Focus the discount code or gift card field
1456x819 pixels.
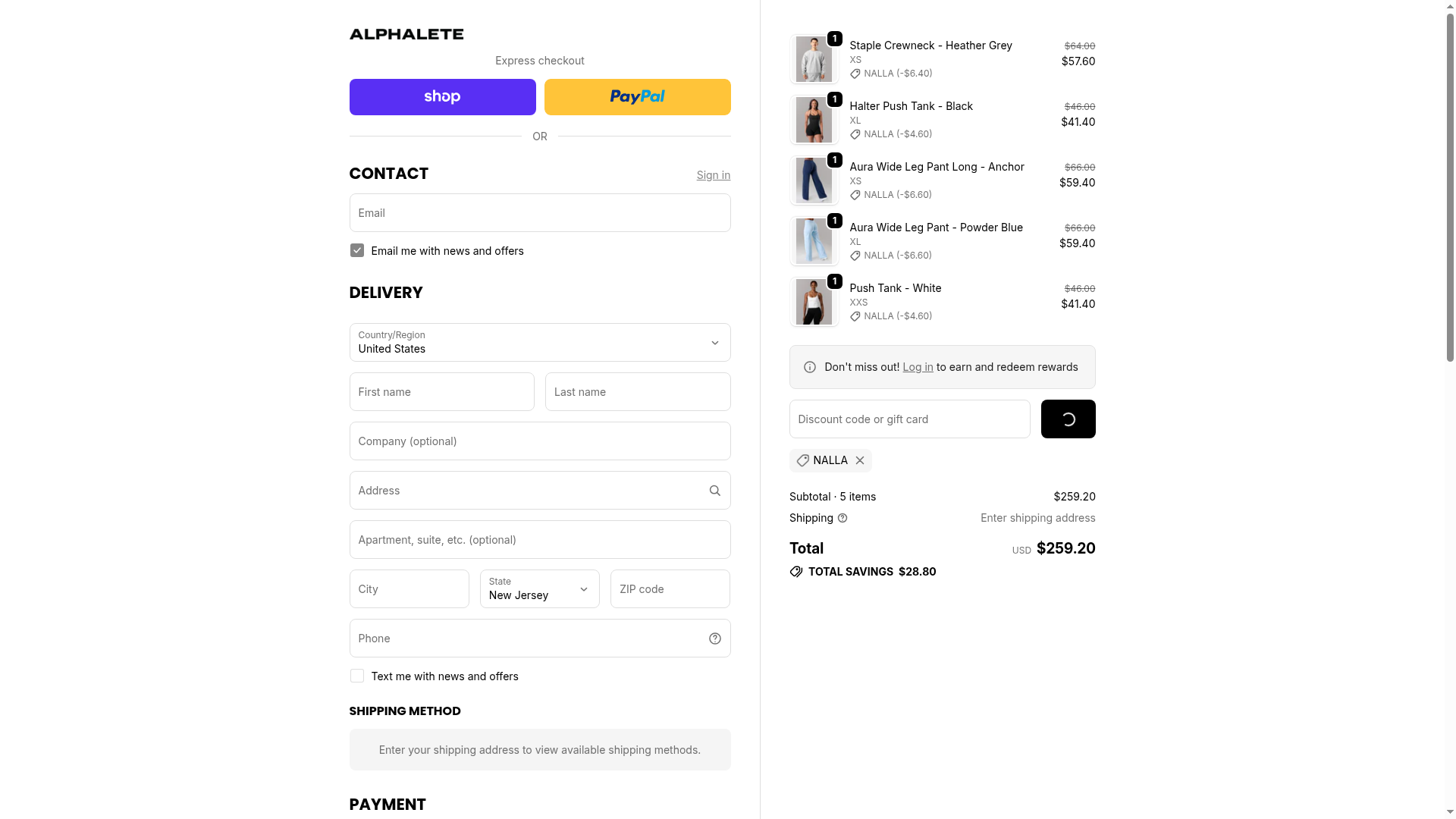[909, 419]
